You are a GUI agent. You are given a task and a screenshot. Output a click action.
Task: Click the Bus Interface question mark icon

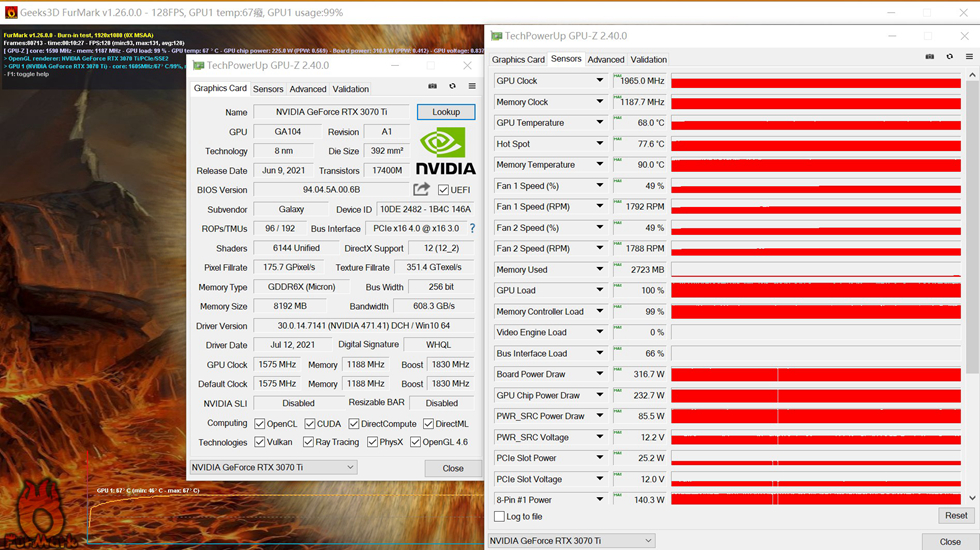(x=472, y=228)
